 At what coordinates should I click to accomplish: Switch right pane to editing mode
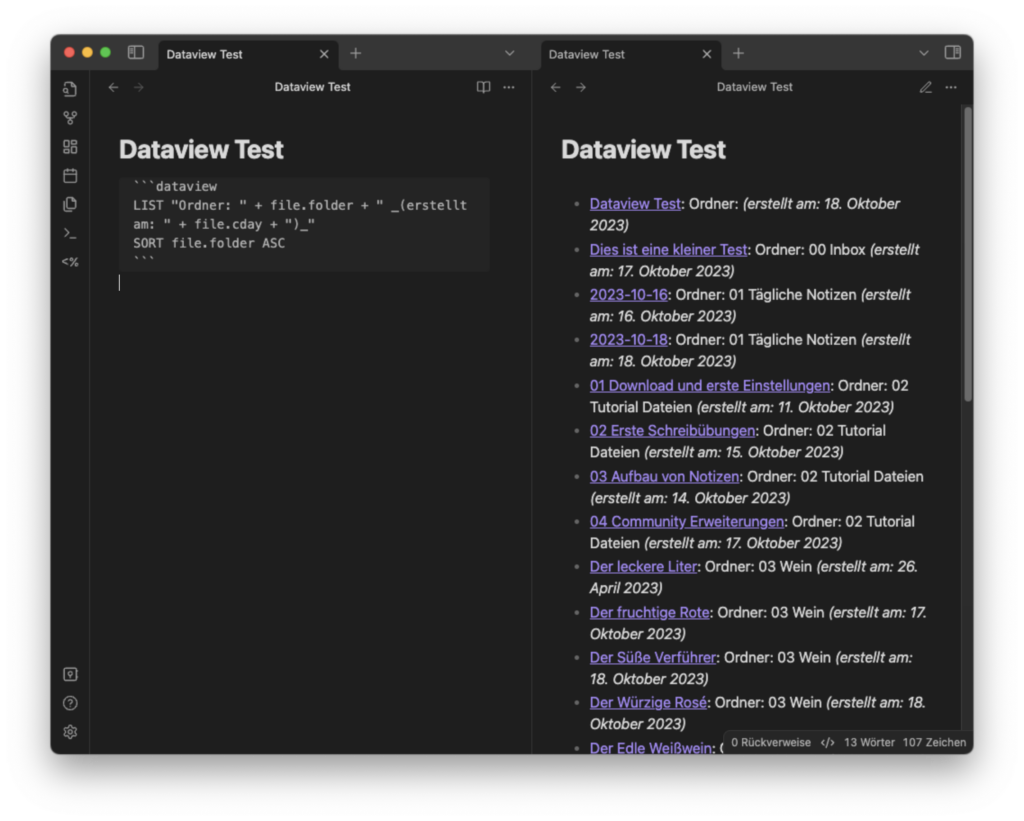click(x=925, y=88)
